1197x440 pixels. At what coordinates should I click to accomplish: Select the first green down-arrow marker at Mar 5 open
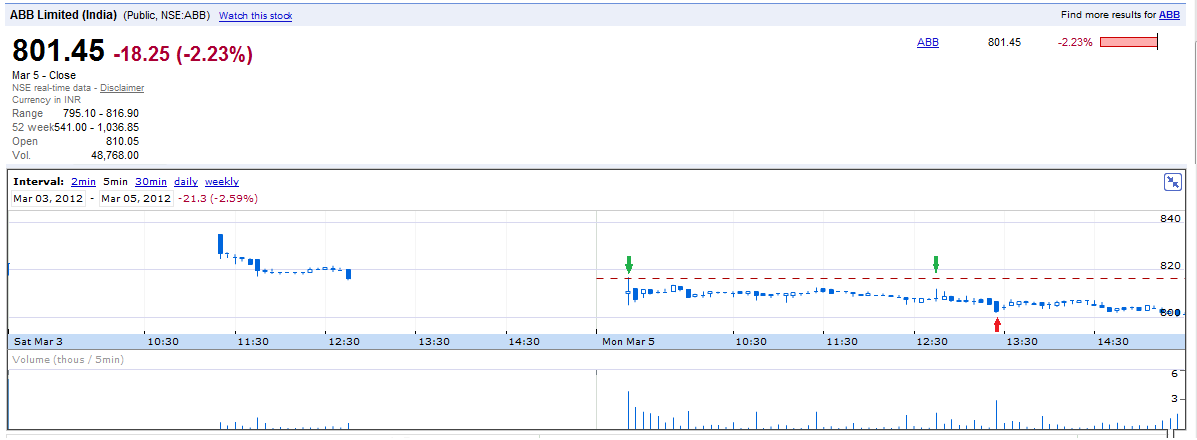(x=629, y=264)
